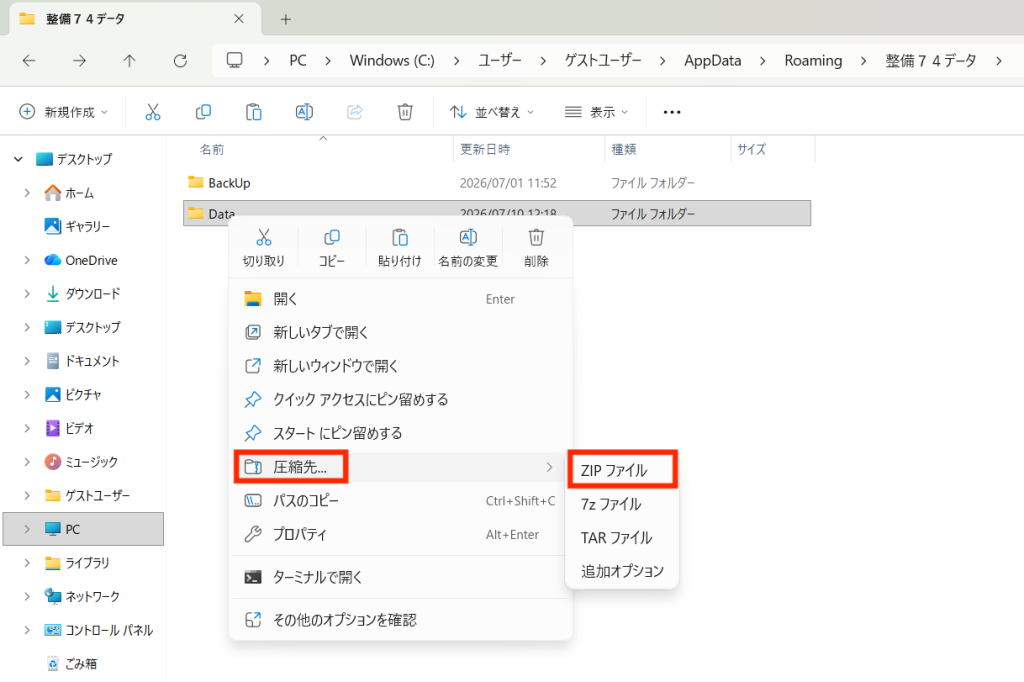Select TAR ファイル in submenu
1024x682 pixels.
click(622, 538)
